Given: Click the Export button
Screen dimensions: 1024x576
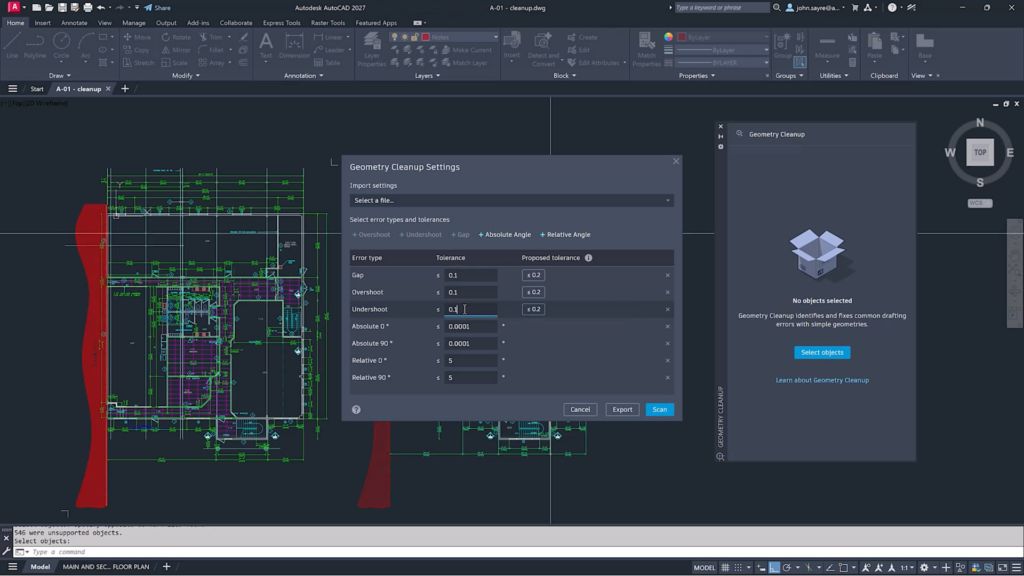Looking at the screenshot, I should tap(622, 409).
